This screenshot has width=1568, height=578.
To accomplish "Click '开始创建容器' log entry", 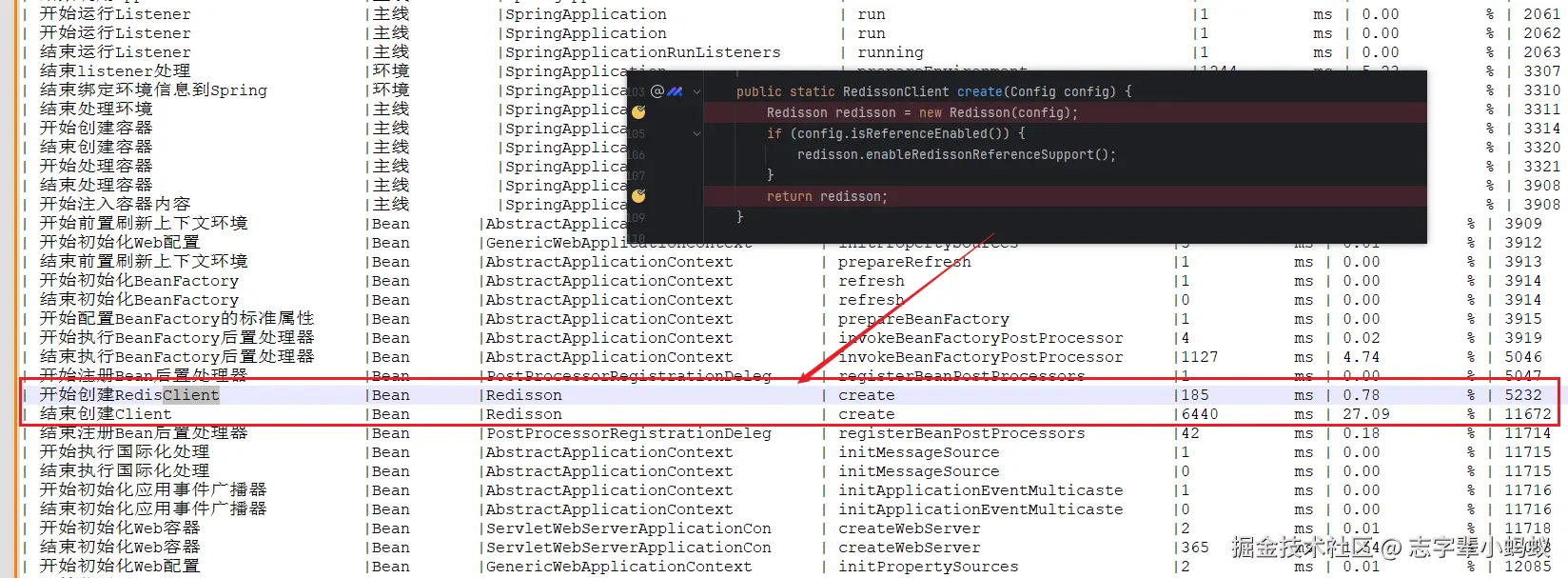I will point(96,128).
